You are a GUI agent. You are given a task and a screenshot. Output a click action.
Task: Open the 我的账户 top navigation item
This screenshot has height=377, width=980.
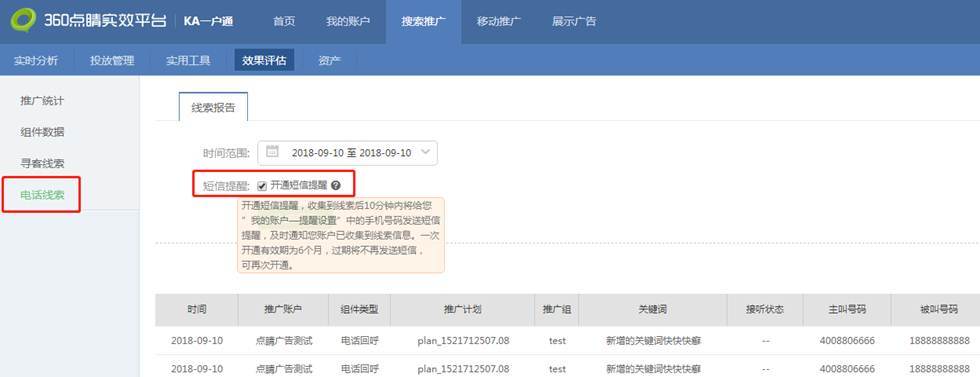(x=348, y=21)
